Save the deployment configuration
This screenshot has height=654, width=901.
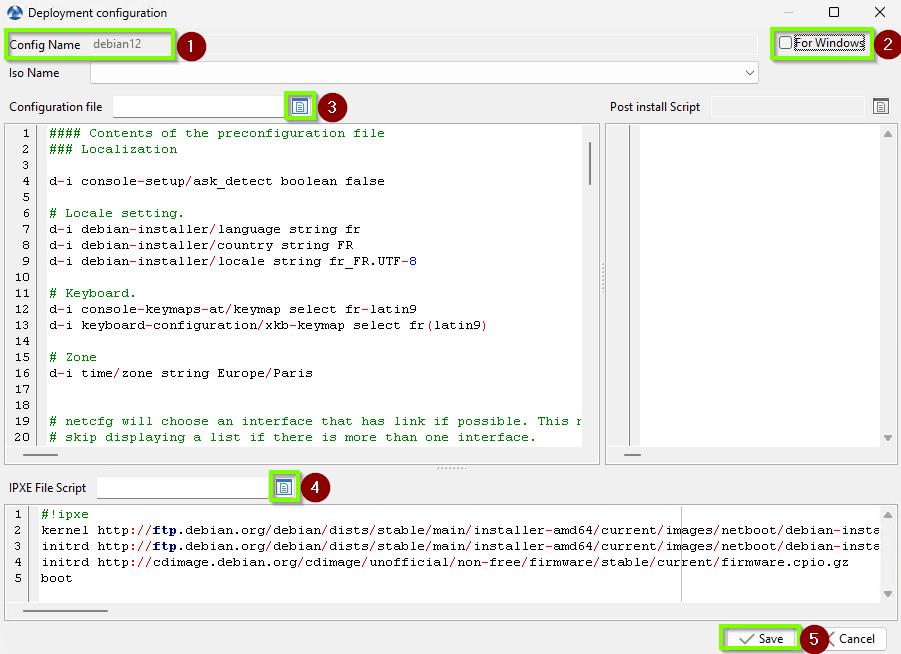pos(760,638)
